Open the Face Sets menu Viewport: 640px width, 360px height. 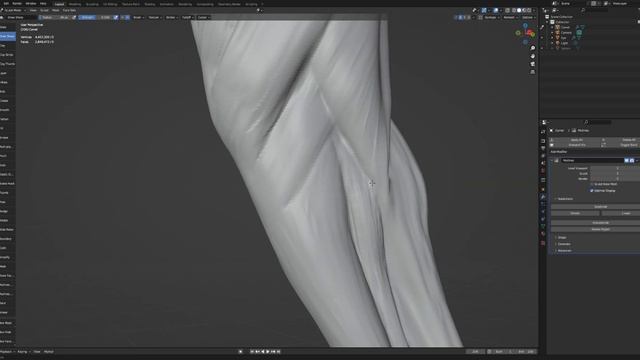(x=69, y=10)
